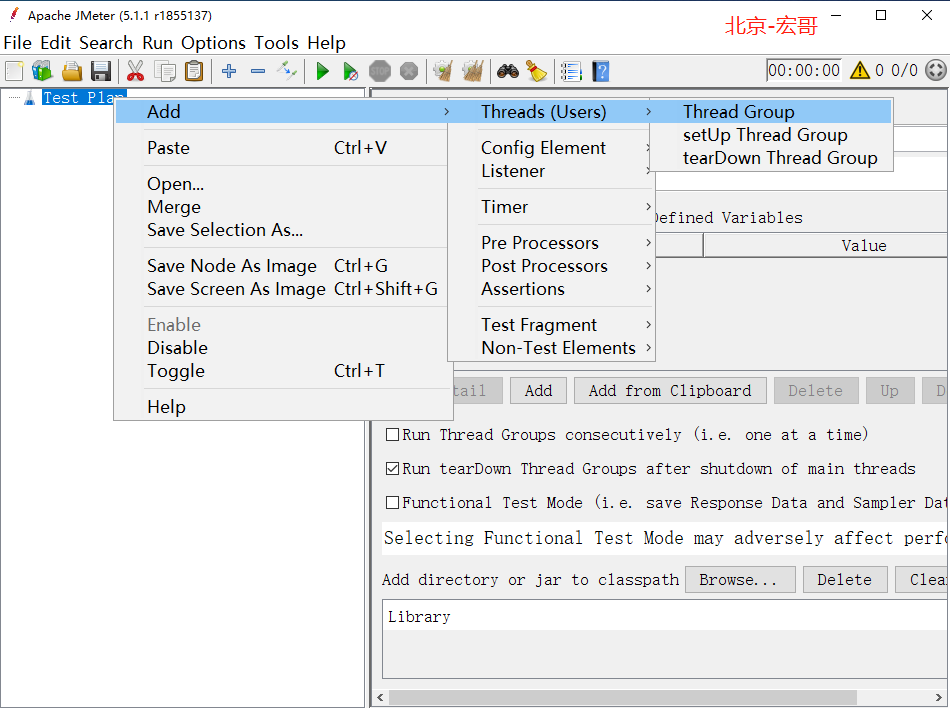950x708 pixels.
Task: Expand the Add submenu arrow
Action: [446, 111]
